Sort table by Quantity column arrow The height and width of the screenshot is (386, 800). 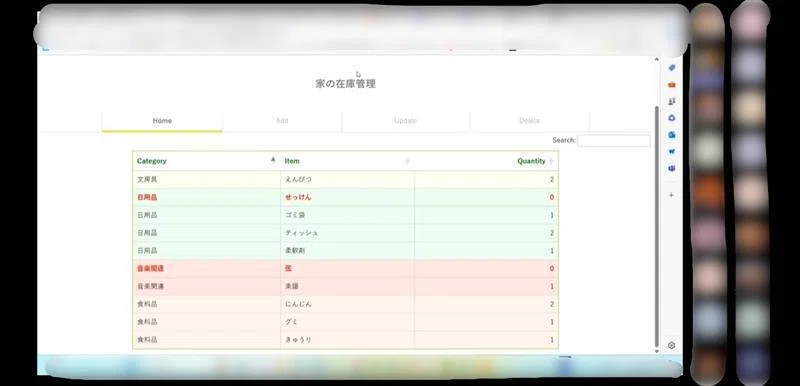click(x=551, y=161)
